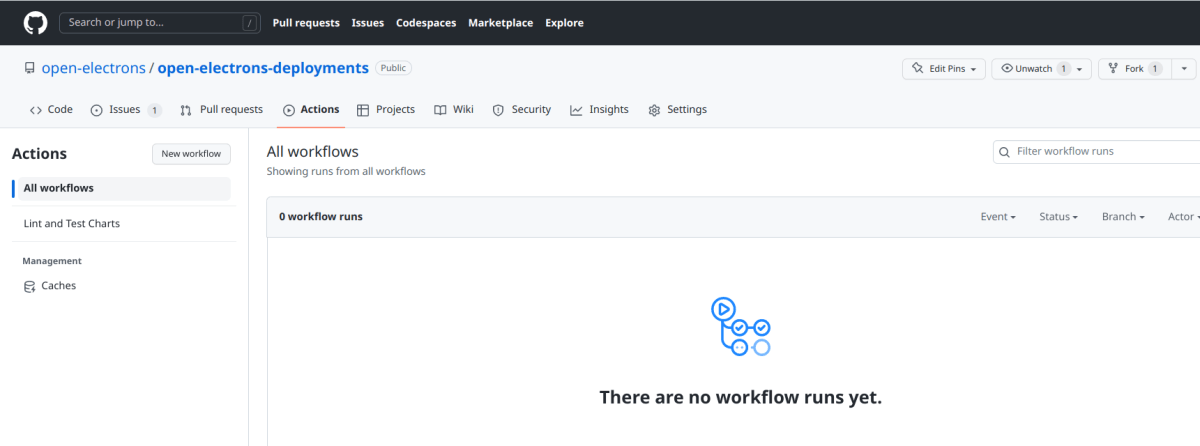This screenshot has height=446, width=1200.
Task: Focus the Filter workflow runs field
Action: (1097, 152)
